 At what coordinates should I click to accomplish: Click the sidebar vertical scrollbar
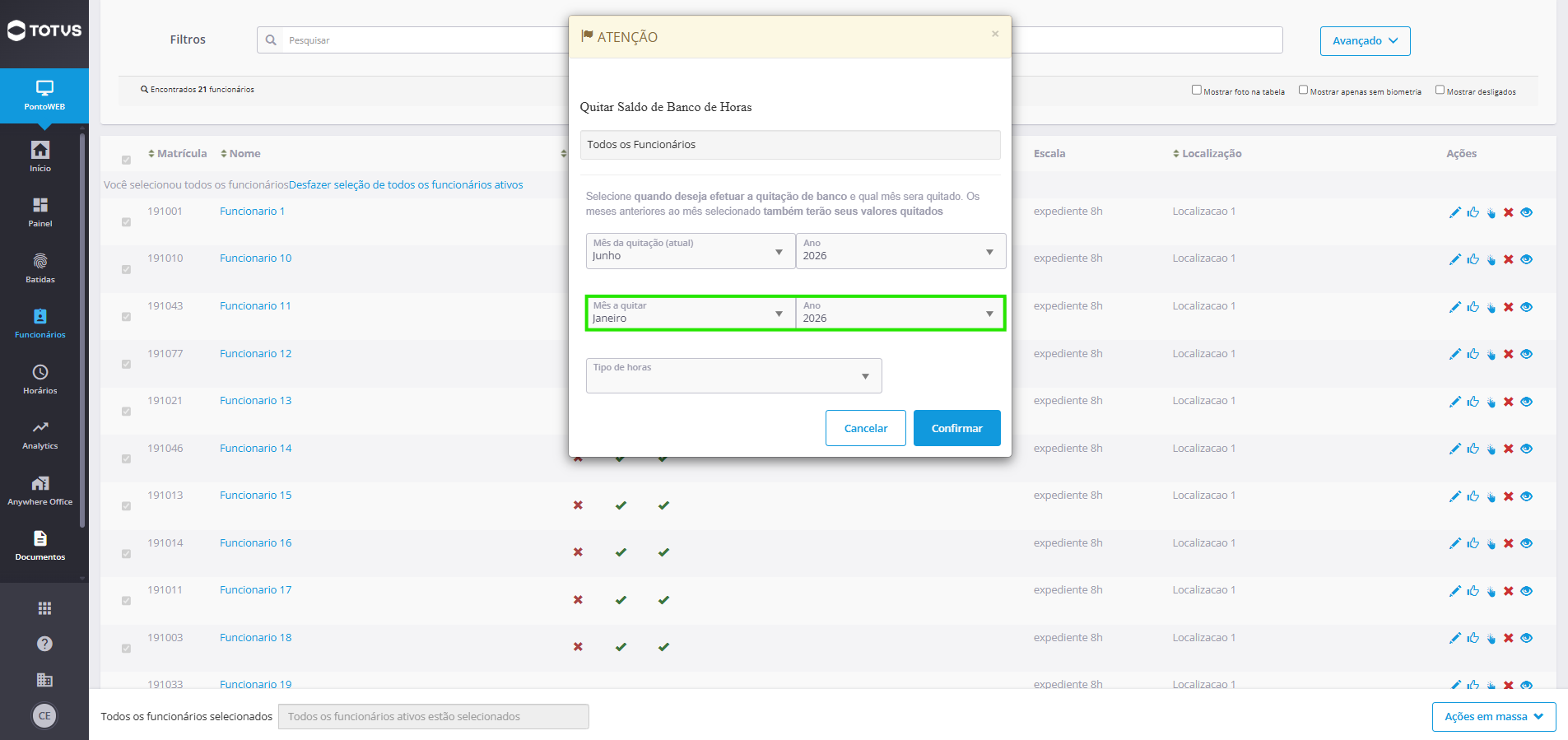82,329
